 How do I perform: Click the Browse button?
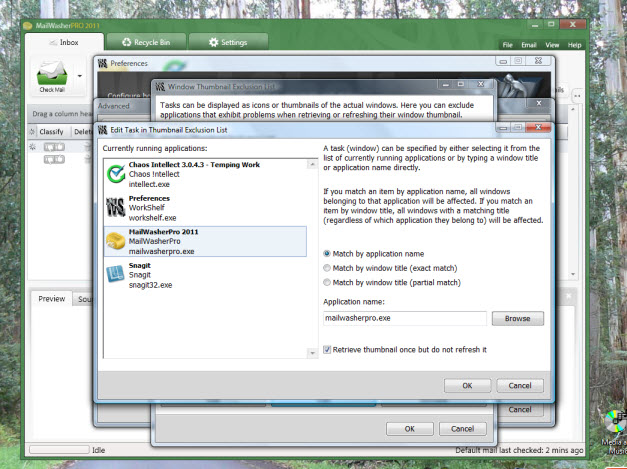click(517, 319)
